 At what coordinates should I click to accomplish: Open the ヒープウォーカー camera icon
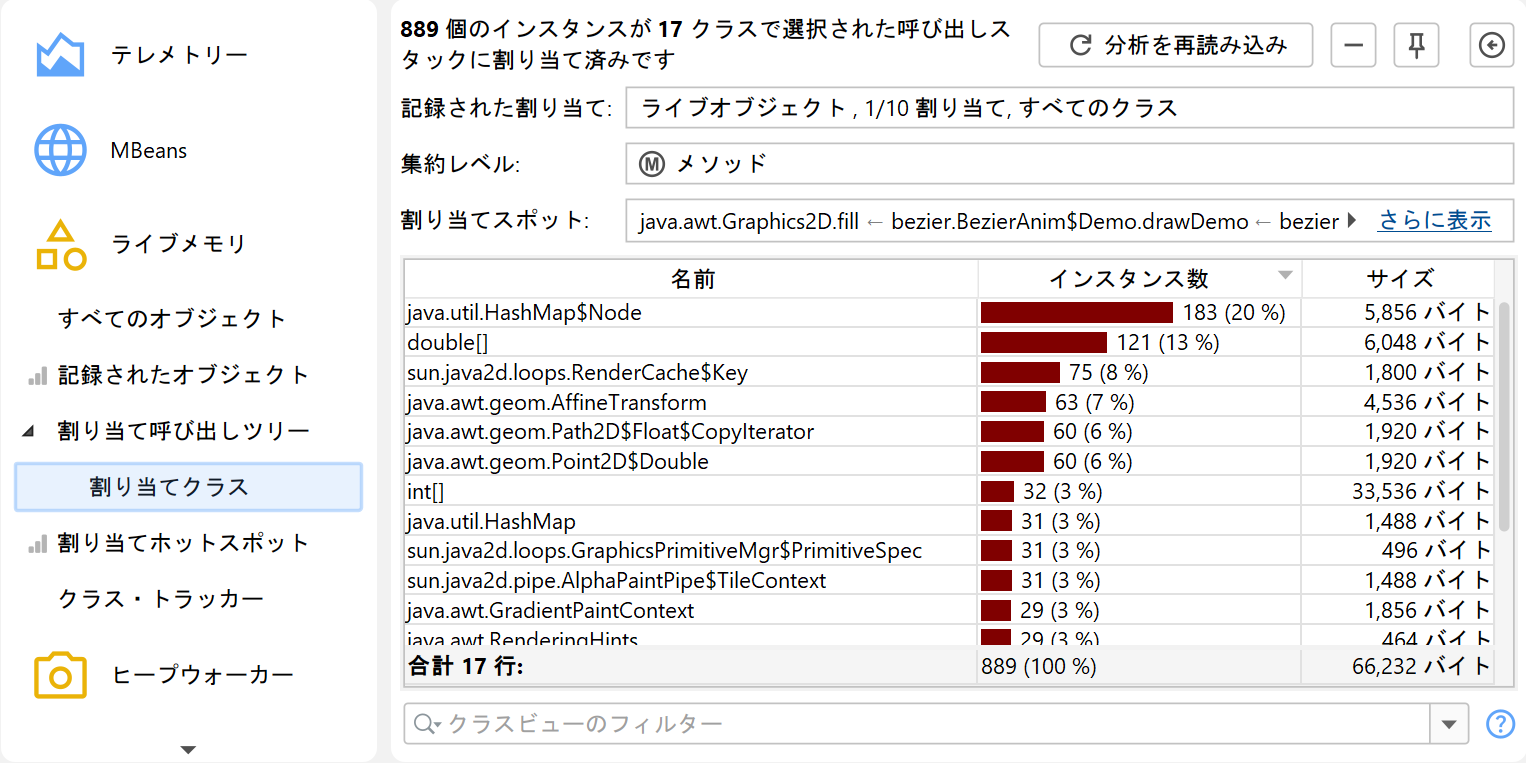60,675
